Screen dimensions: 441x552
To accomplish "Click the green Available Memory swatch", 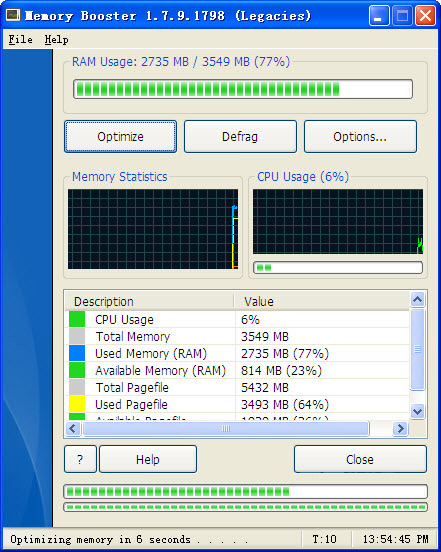I will point(77,370).
